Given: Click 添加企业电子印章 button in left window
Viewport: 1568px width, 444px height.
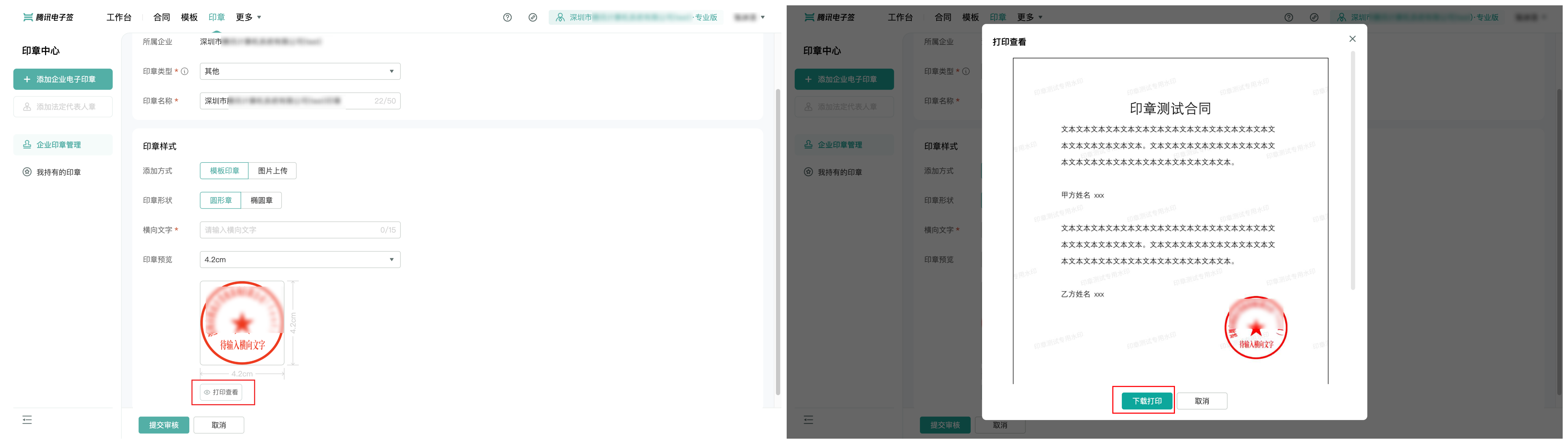Looking at the screenshot, I should 63,79.
